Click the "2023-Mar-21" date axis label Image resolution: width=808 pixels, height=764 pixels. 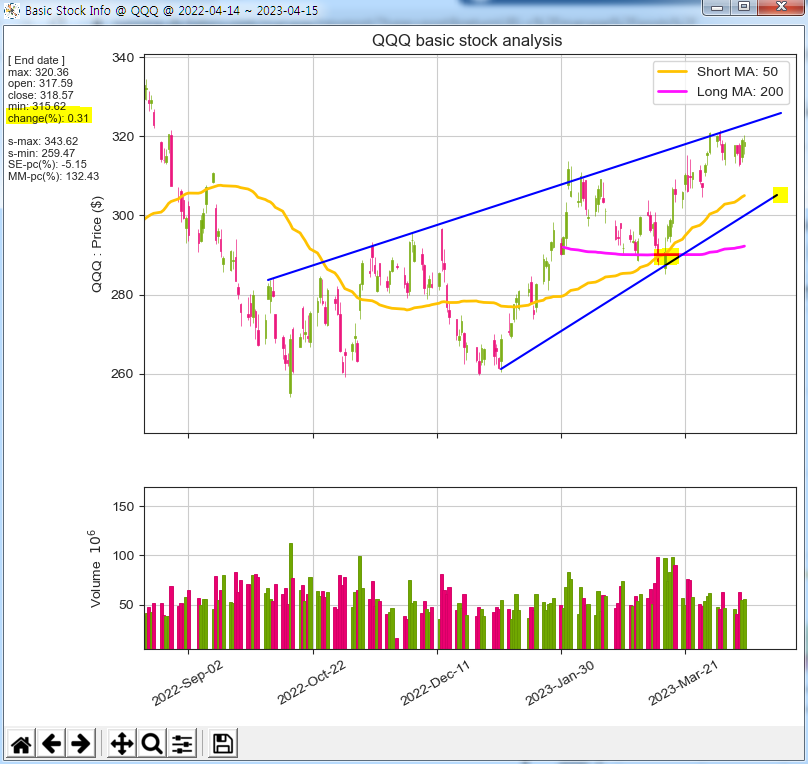683,683
